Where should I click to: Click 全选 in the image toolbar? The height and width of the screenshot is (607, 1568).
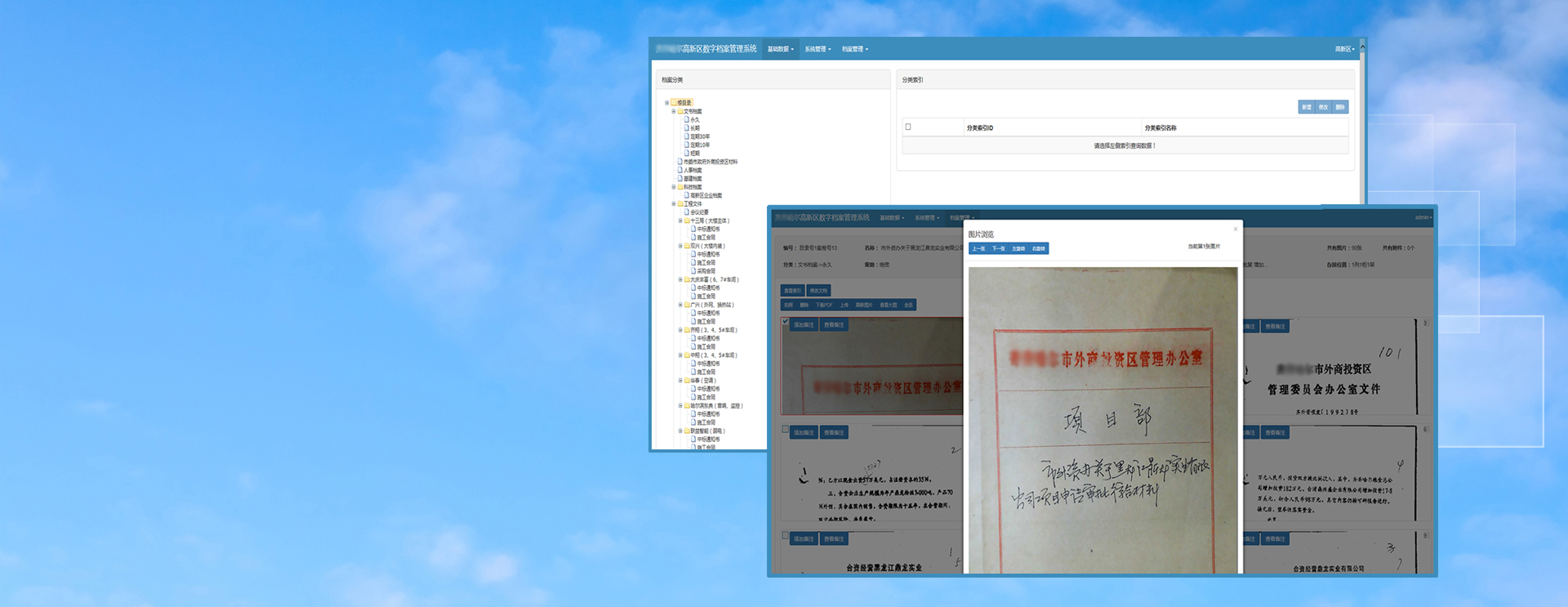[x=909, y=305]
